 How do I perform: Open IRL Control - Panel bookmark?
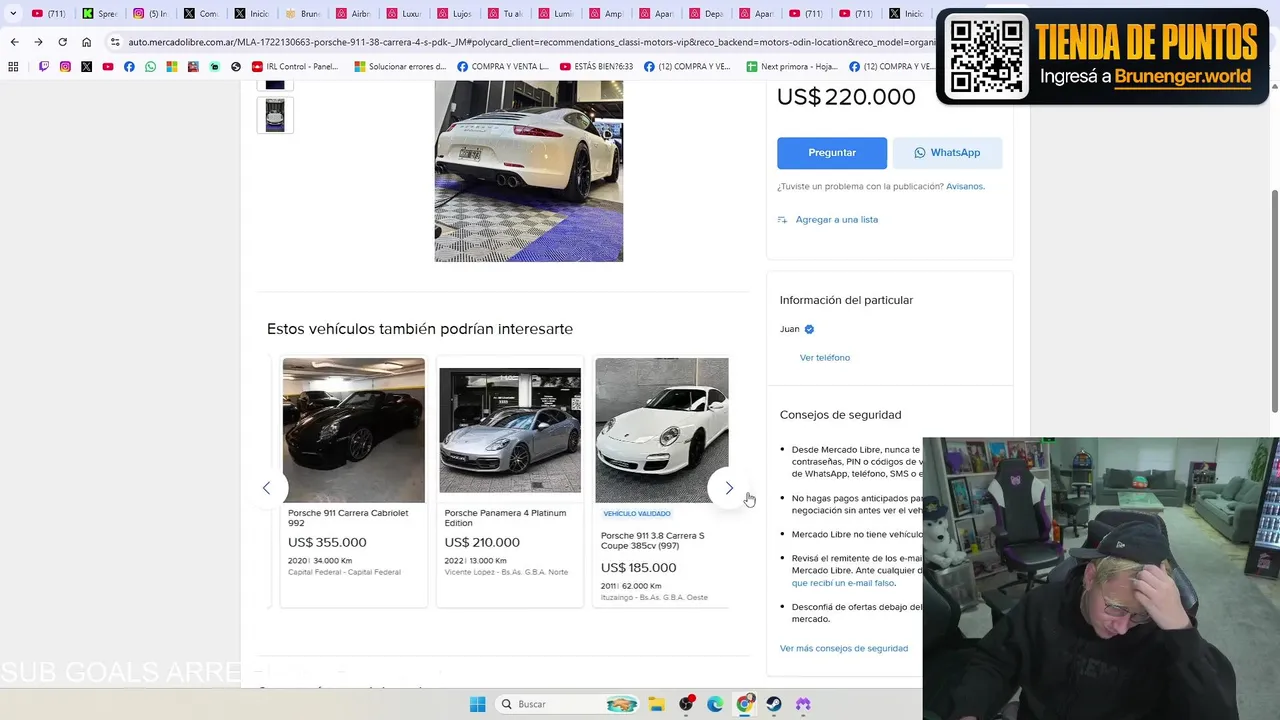(295, 66)
